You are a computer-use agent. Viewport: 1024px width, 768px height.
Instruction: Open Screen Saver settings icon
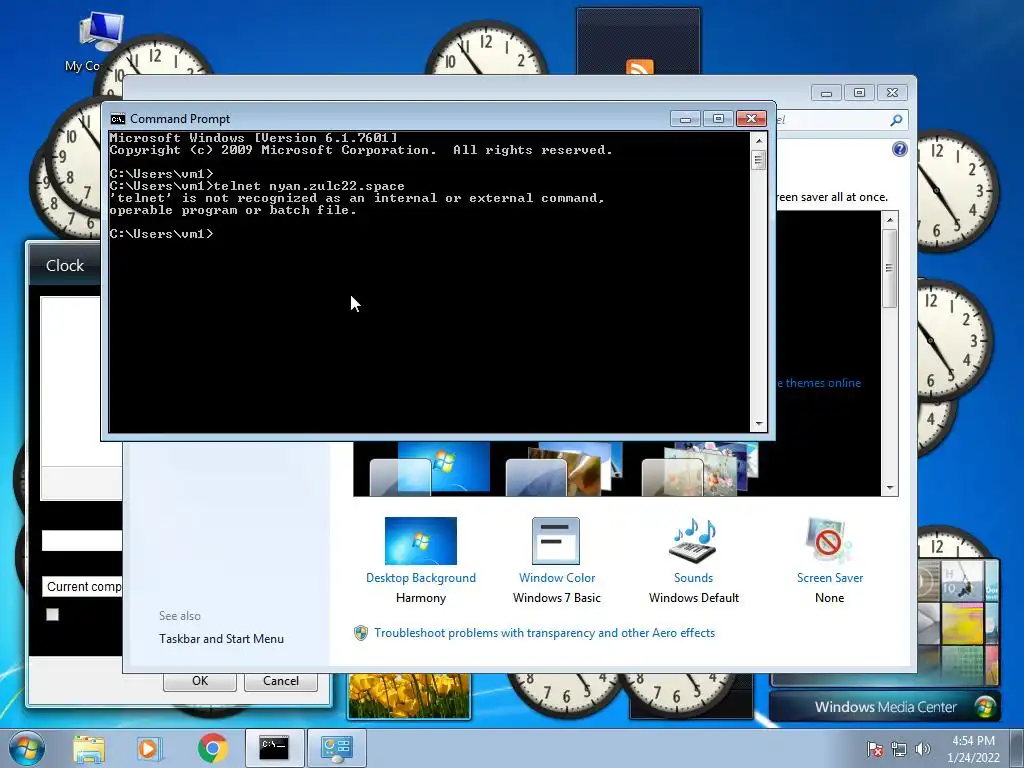pyautogui.click(x=829, y=541)
